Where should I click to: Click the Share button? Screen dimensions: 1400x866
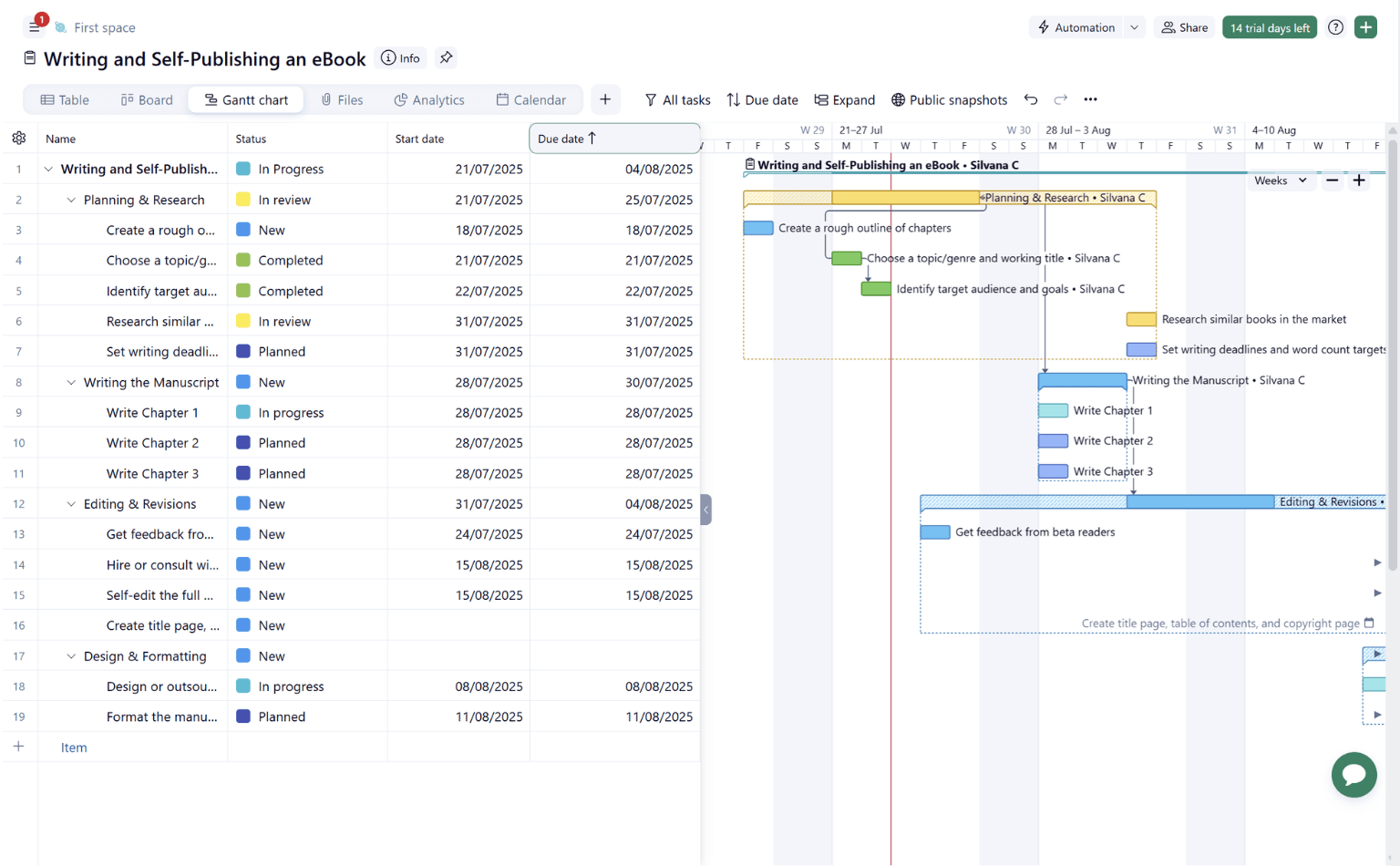click(1184, 27)
